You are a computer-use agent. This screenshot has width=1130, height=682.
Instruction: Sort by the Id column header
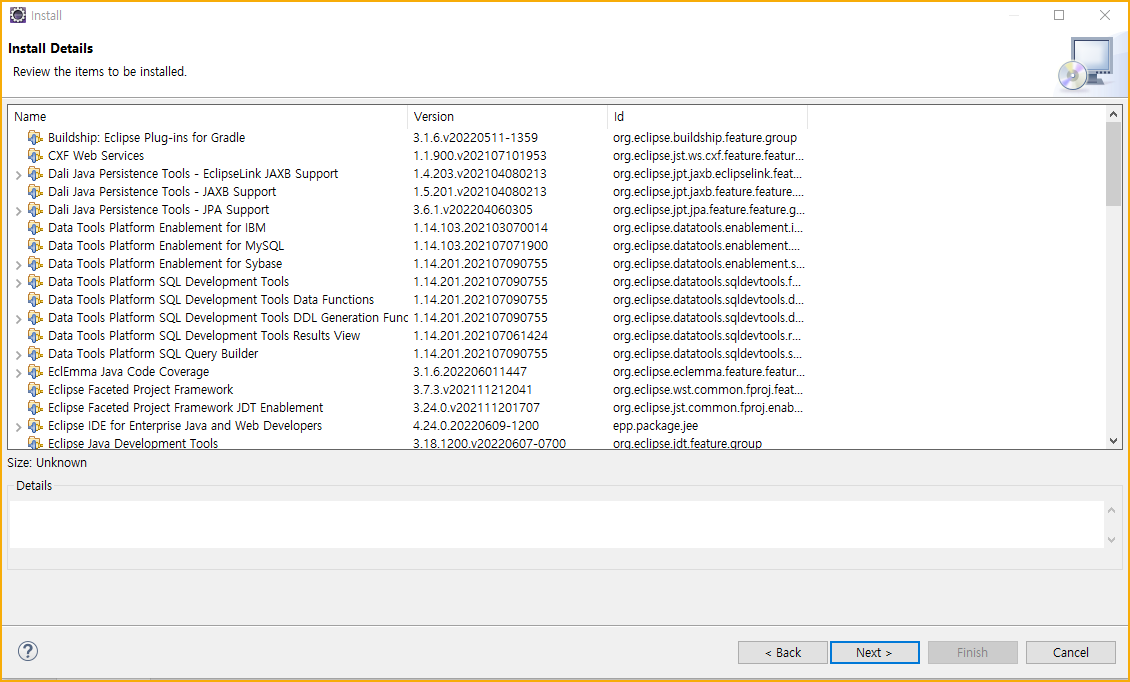pos(708,116)
